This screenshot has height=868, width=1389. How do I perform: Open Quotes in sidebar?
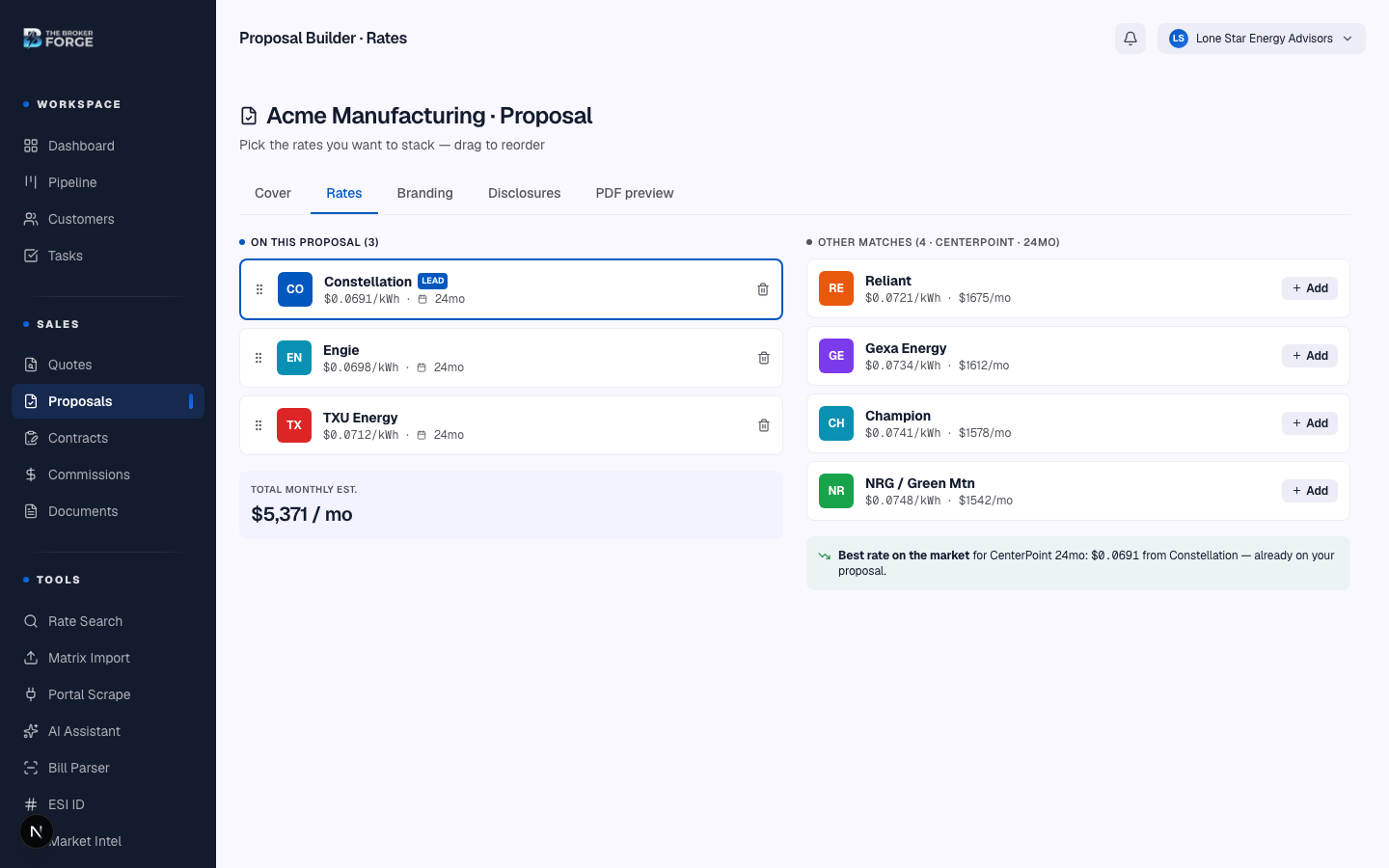tap(108, 365)
